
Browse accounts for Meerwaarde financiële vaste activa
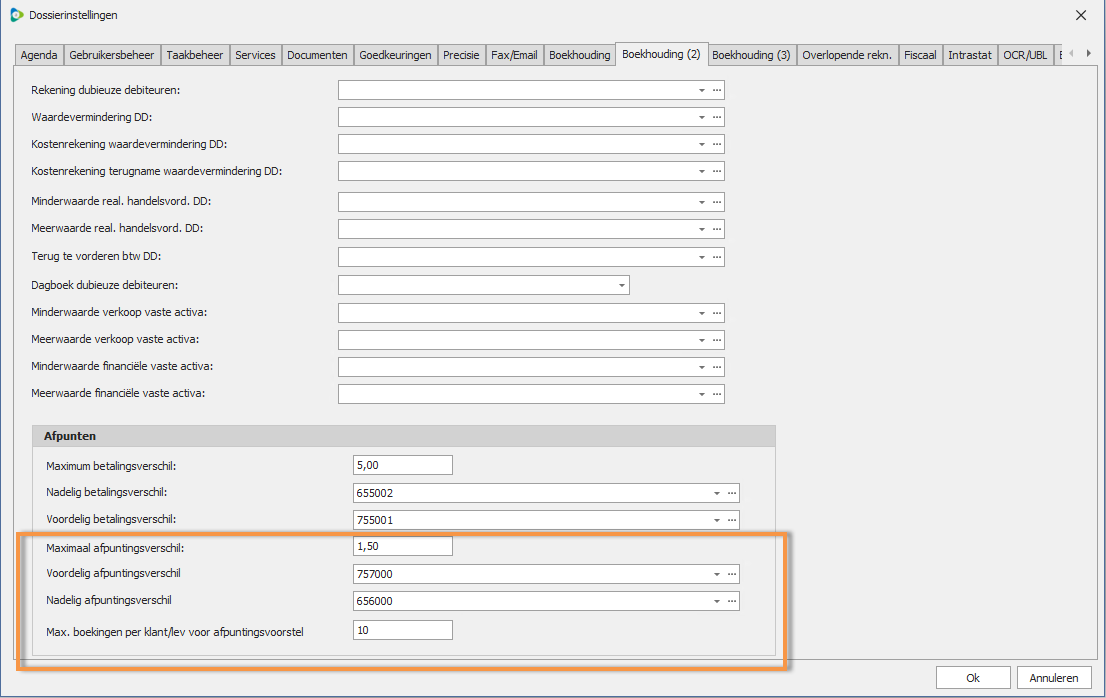717,393
